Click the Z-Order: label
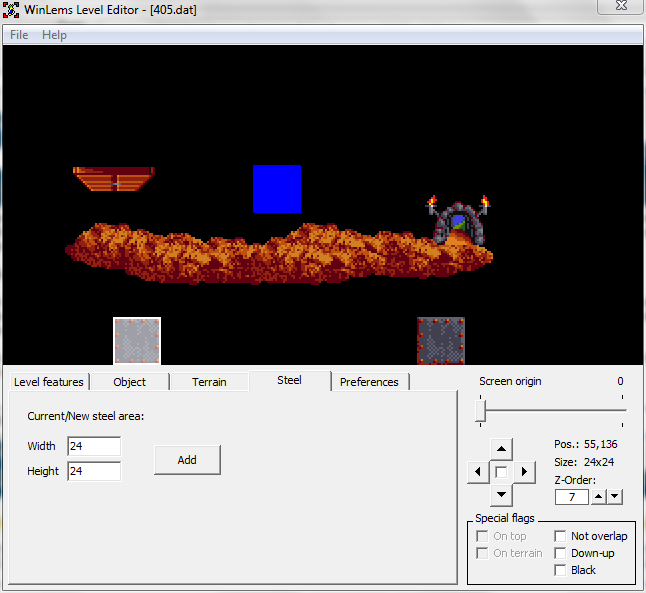Viewport: 646px width, 593px height. coord(575,480)
